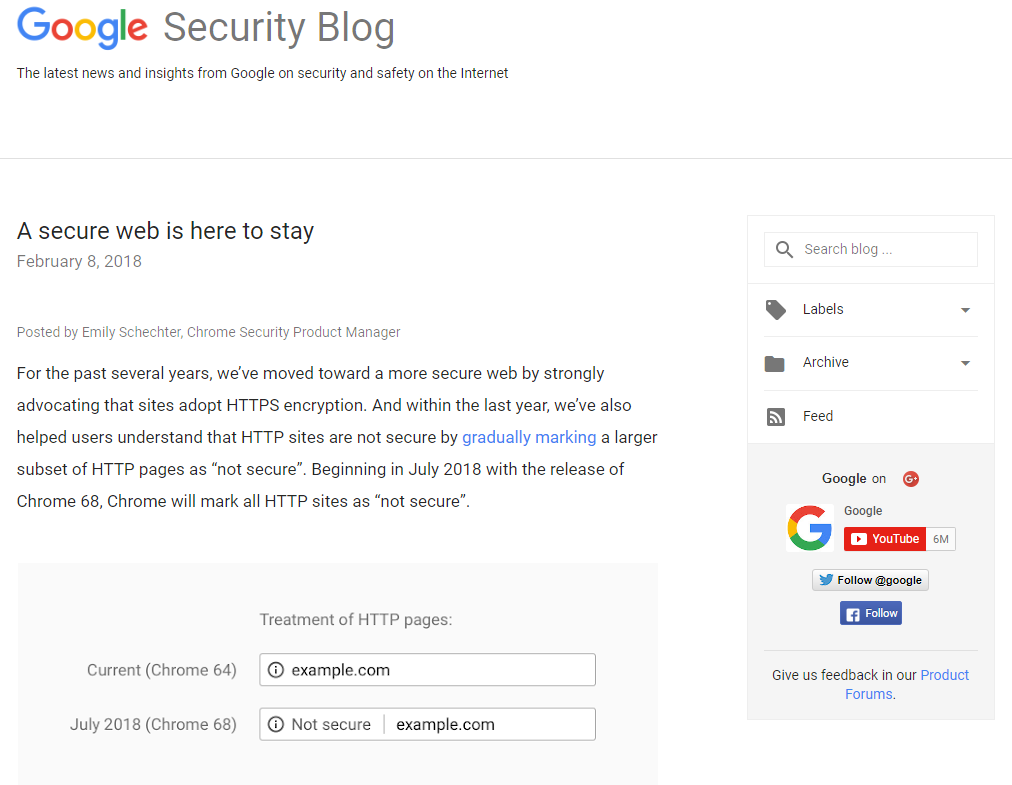Expand the Labels dropdown arrow

click(x=965, y=310)
